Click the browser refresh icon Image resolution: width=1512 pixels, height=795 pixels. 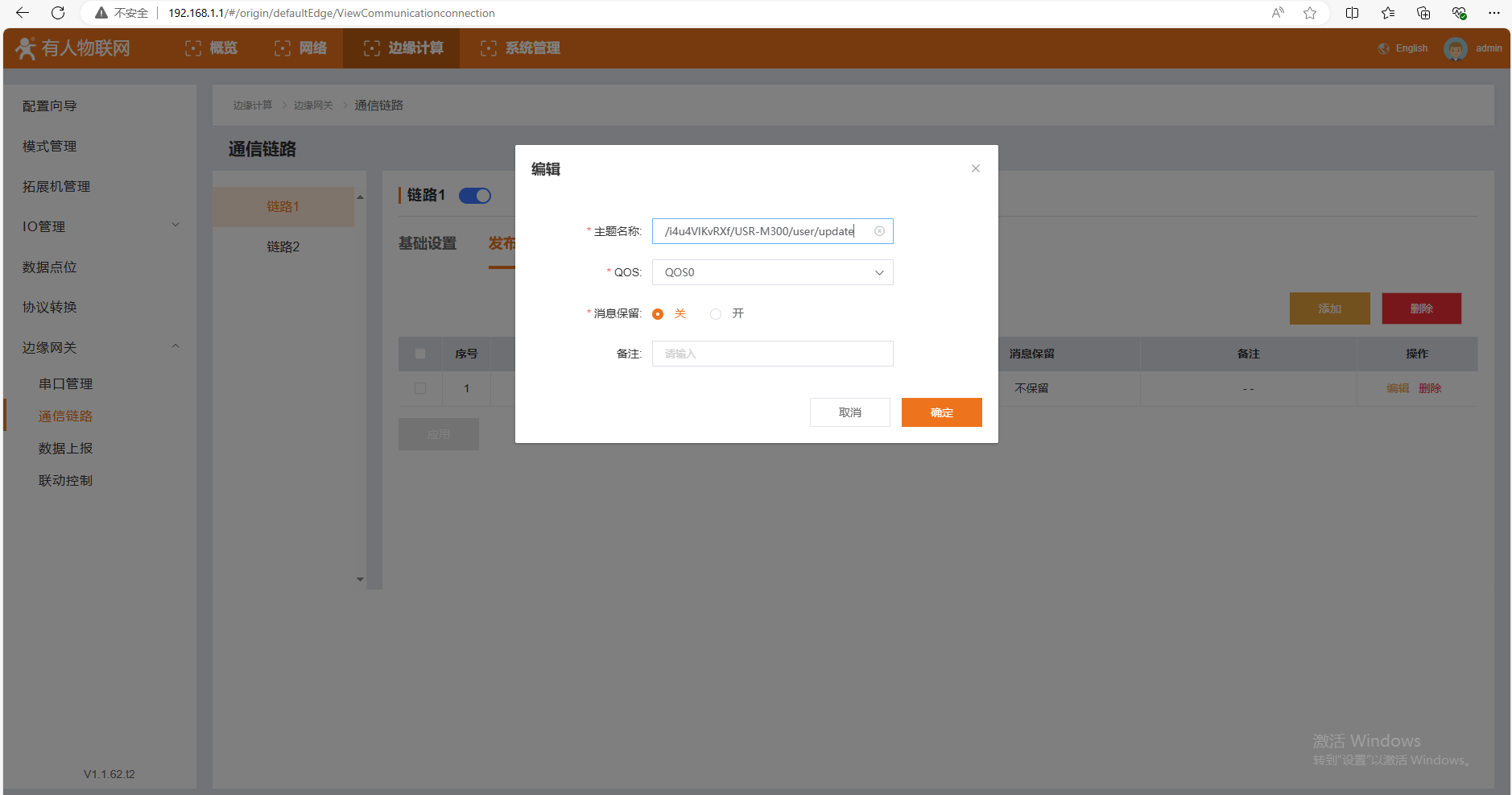click(x=58, y=13)
